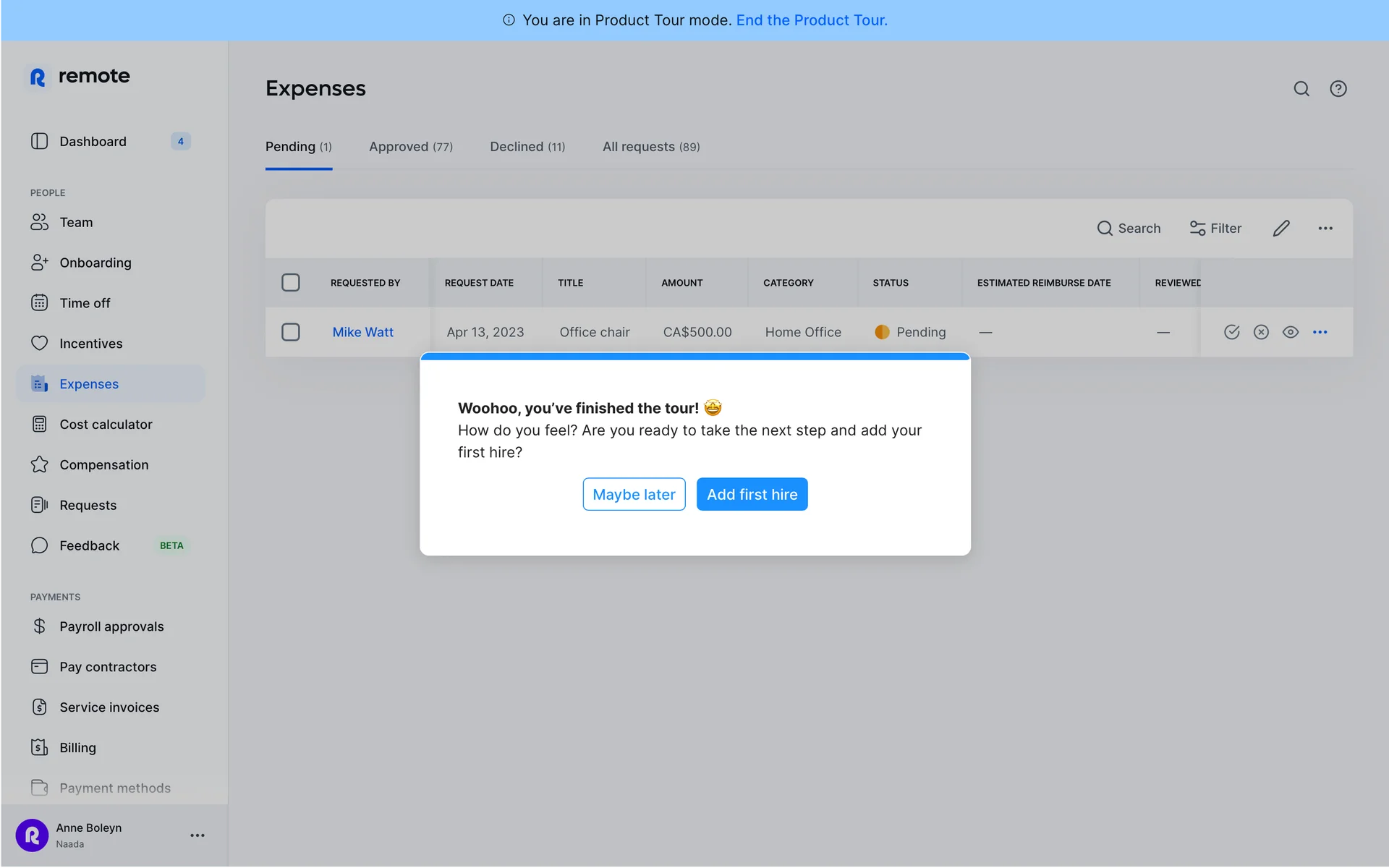Go to Incentives in sidebar
The image size is (1389, 868).
[x=90, y=344]
